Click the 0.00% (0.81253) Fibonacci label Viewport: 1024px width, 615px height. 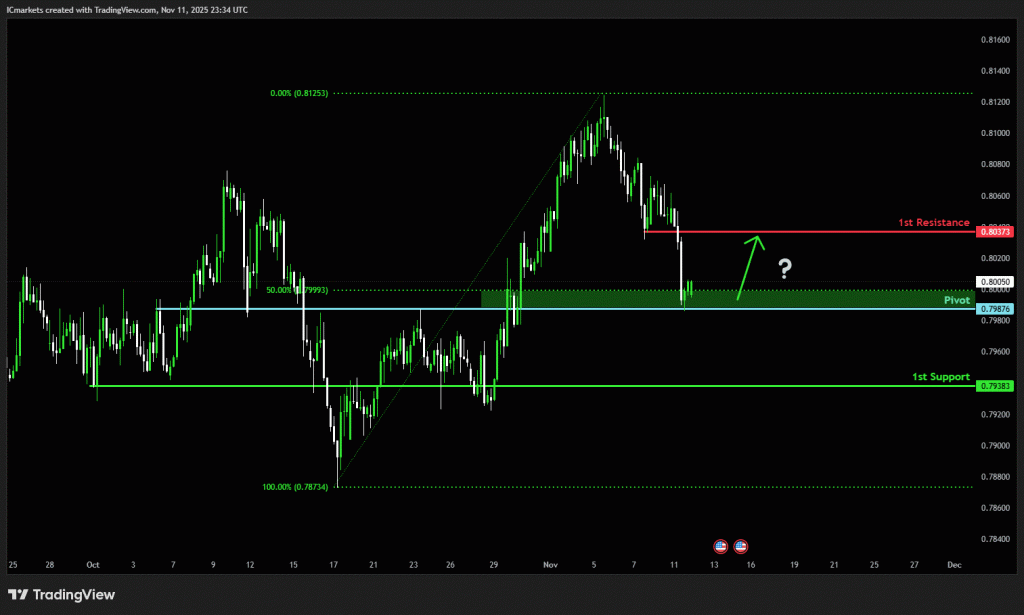coord(300,93)
